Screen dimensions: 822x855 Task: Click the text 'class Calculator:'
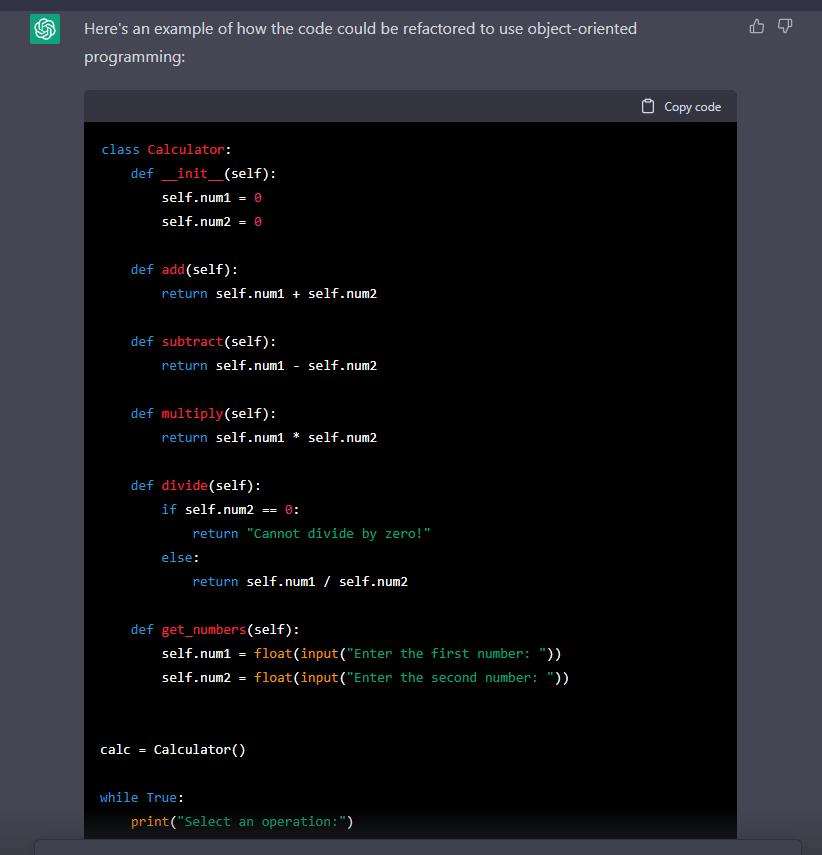click(x=166, y=149)
